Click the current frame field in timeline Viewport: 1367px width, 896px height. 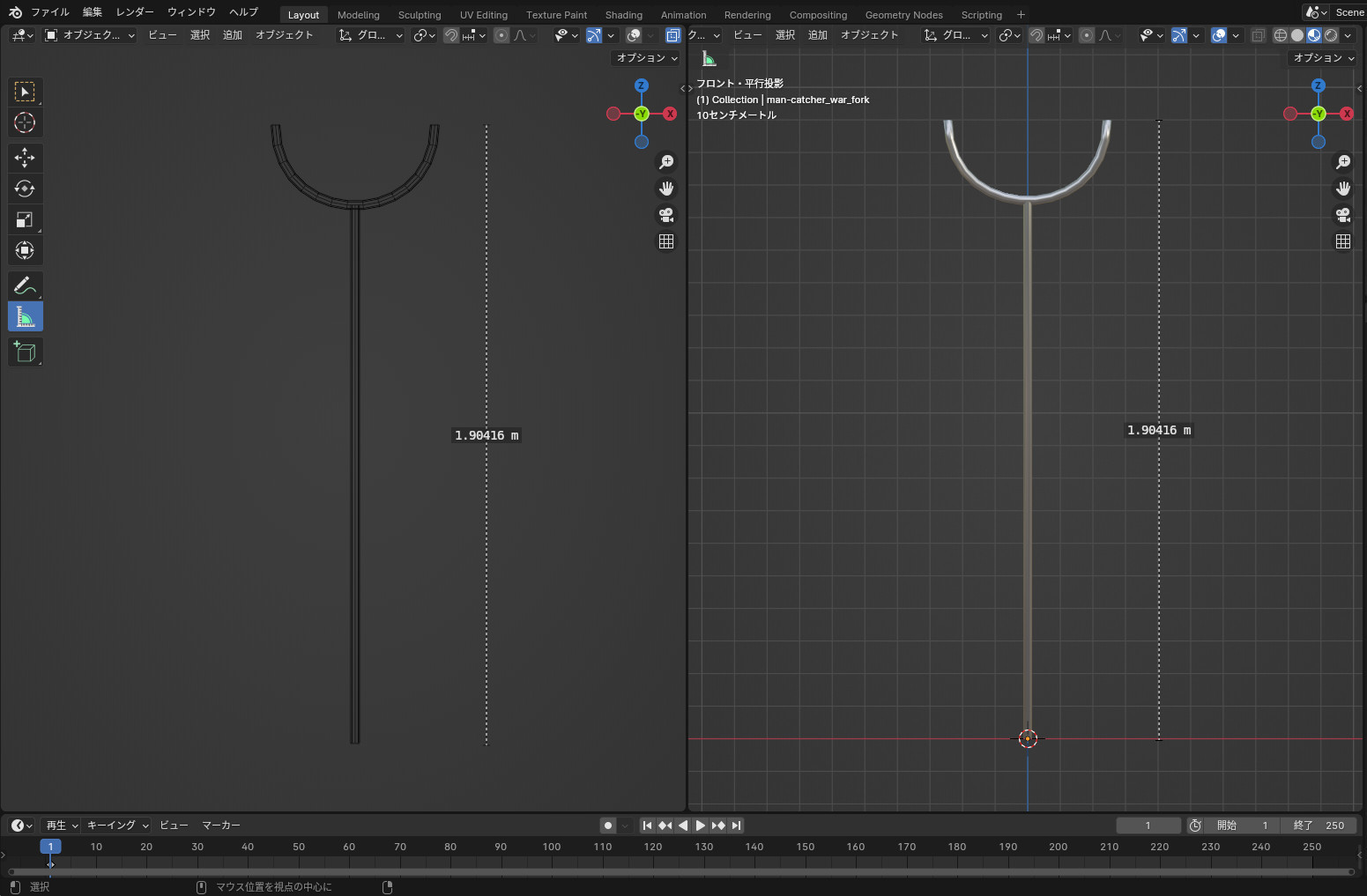1148,826
